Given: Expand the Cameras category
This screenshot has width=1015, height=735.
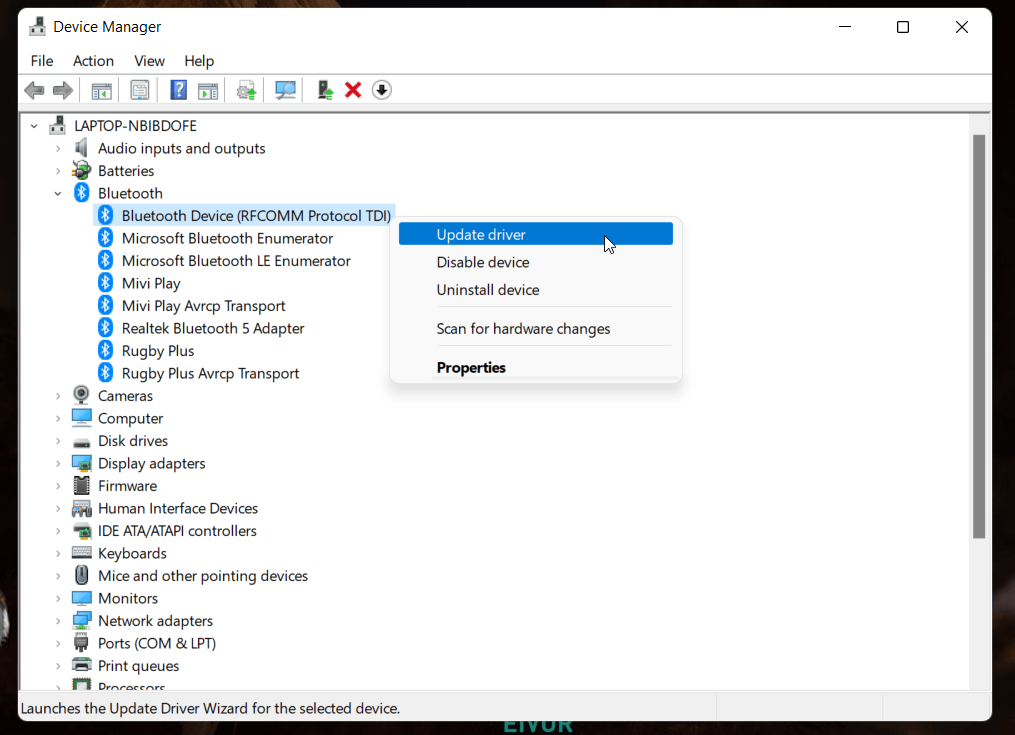Looking at the screenshot, I should (58, 396).
